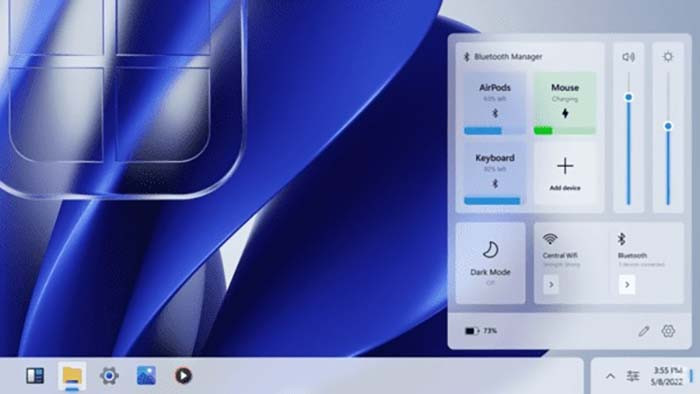Click the lightning charging icon on Mouse

565,113
